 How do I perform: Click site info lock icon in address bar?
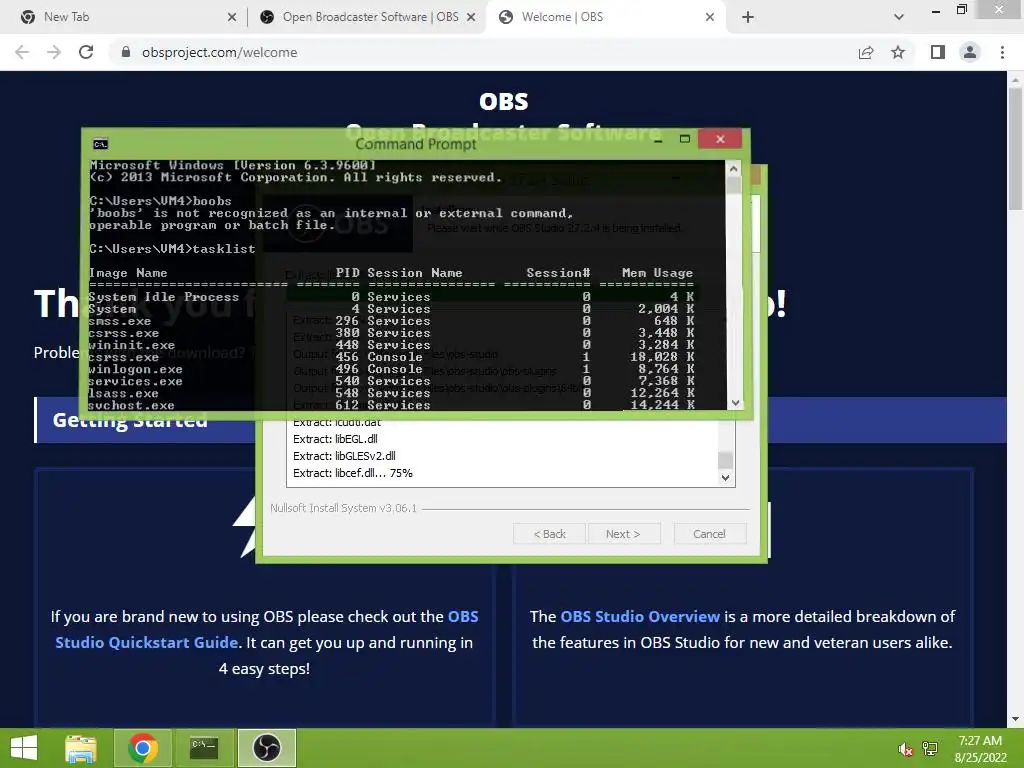point(126,52)
